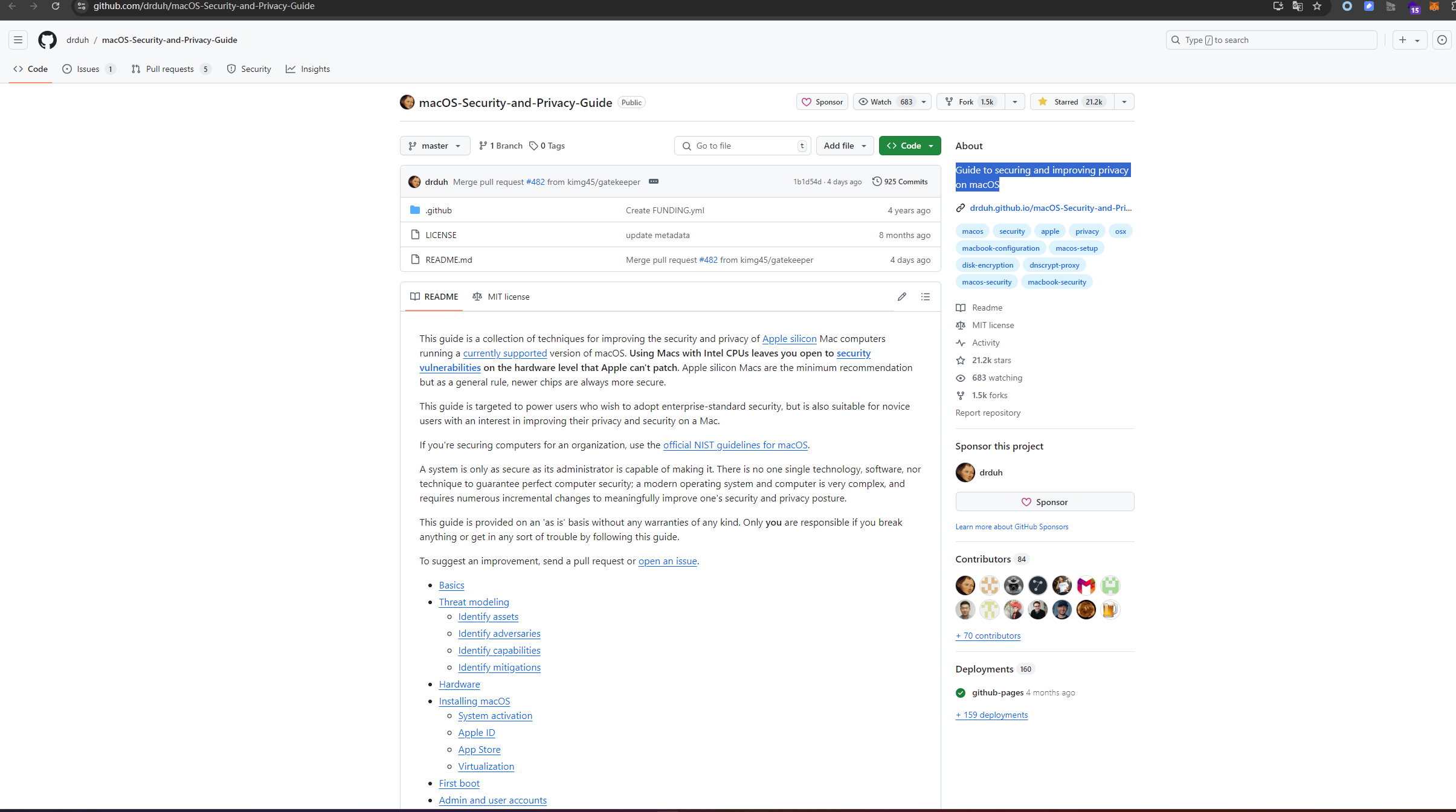Image resolution: width=1456 pixels, height=812 pixels.
Task: Open the README outline list icon
Action: click(x=925, y=297)
